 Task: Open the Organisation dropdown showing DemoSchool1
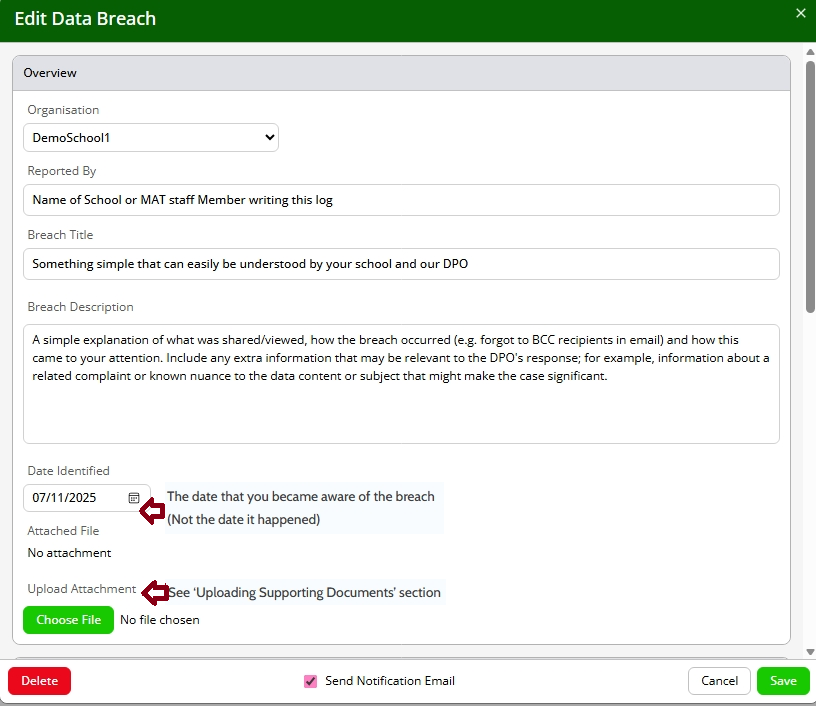(151, 138)
